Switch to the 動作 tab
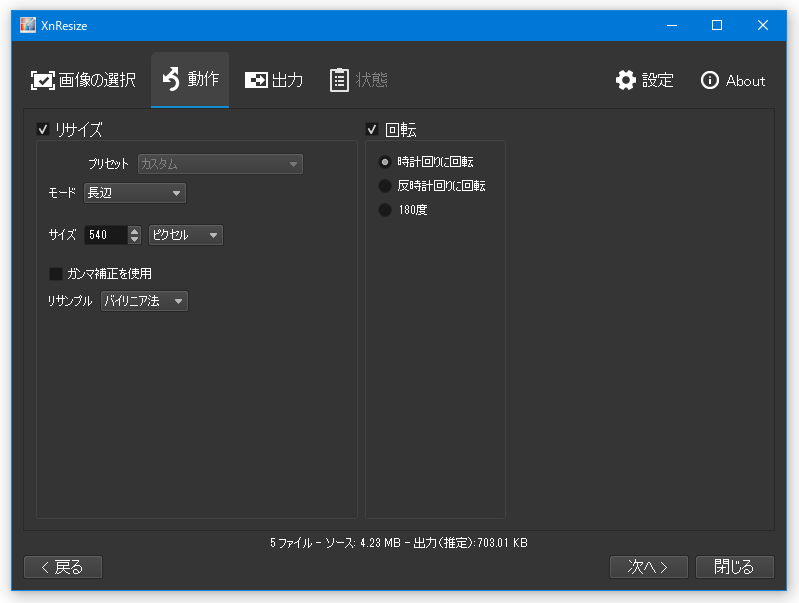This screenshot has width=799, height=603. (190, 80)
